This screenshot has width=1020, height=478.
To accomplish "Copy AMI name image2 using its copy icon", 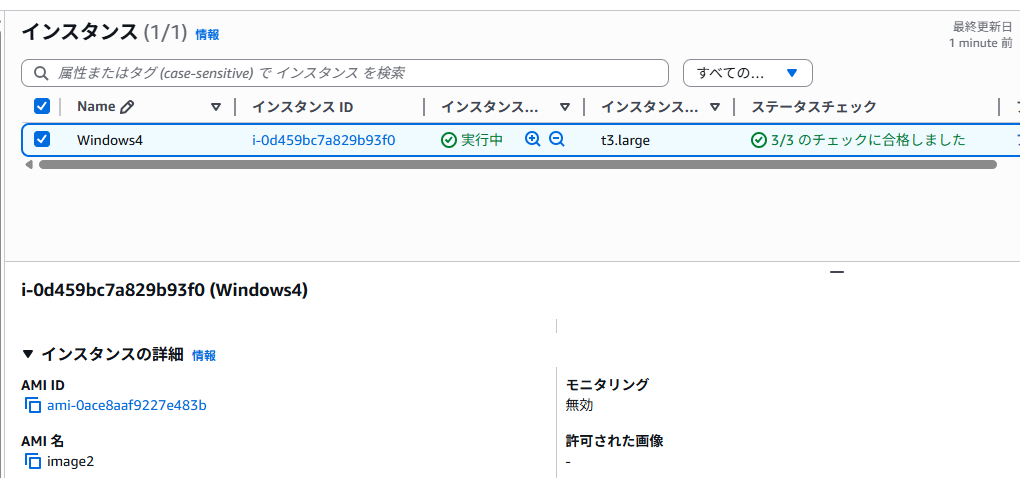I will (x=33, y=462).
